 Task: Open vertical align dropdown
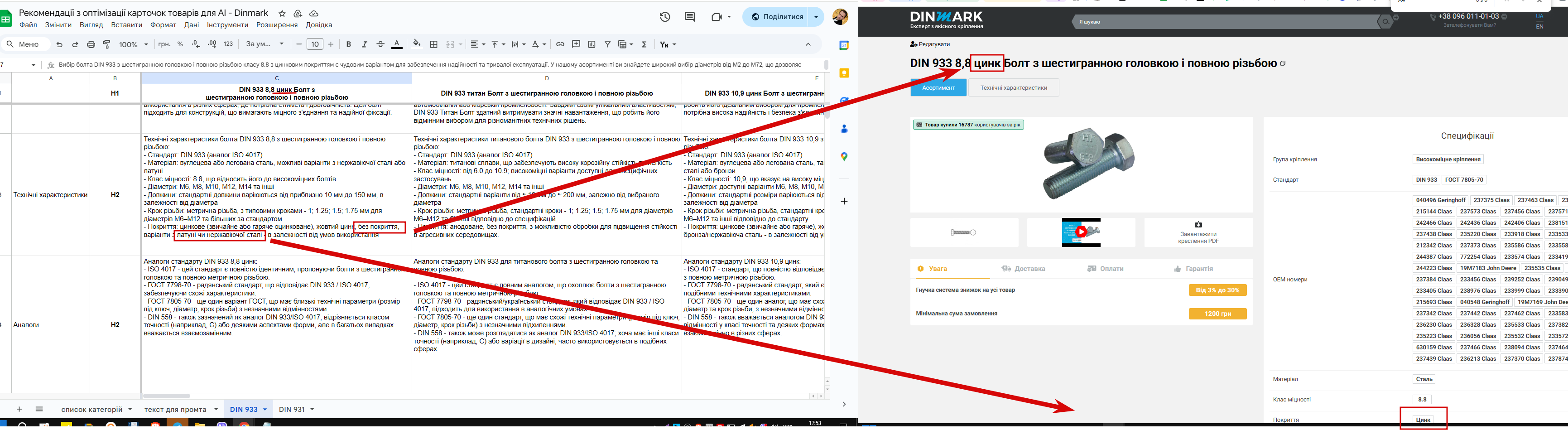(x=498, y=44)
